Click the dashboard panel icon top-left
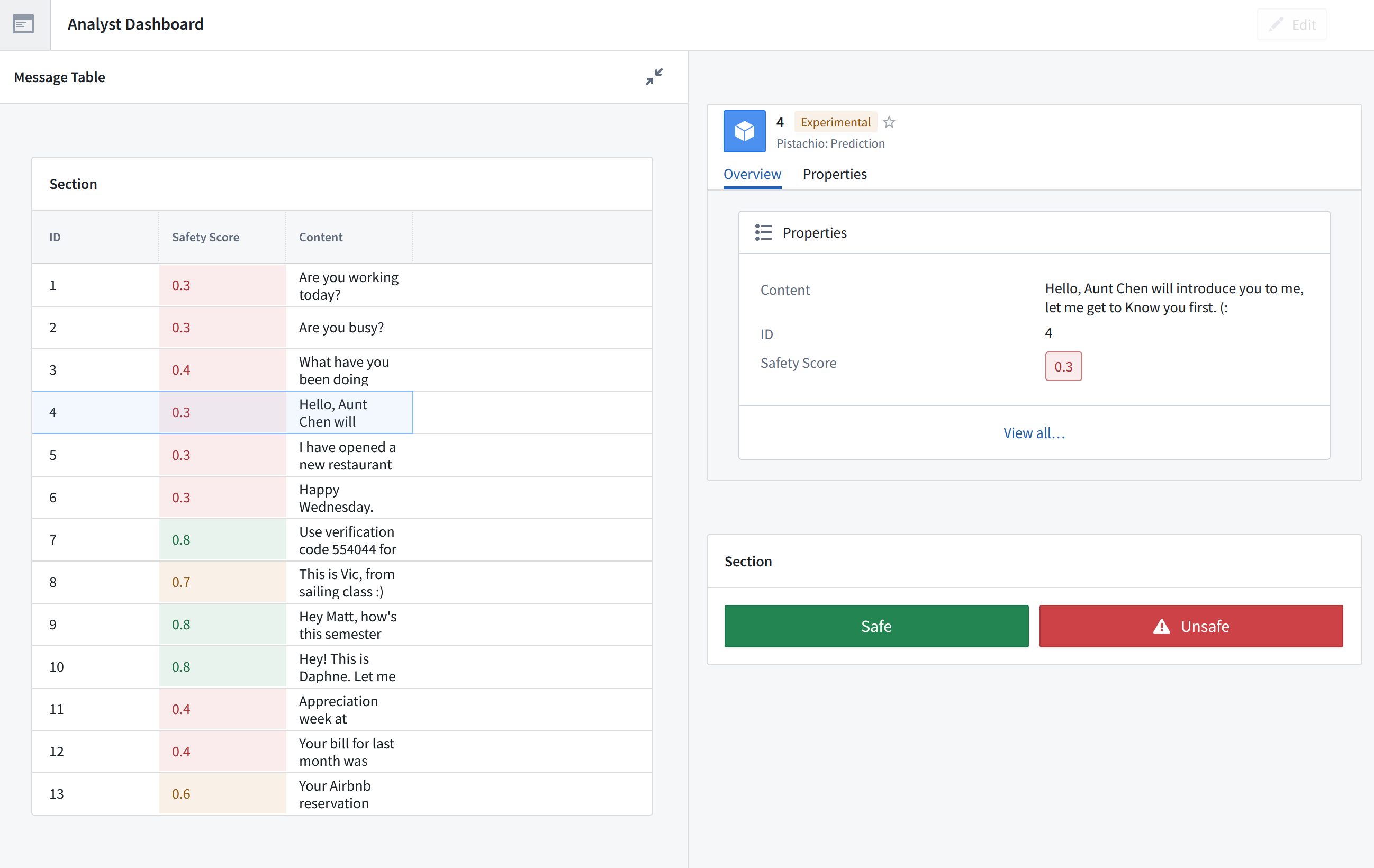Screen dimensions: 1374x868 (x=23, y=24)
